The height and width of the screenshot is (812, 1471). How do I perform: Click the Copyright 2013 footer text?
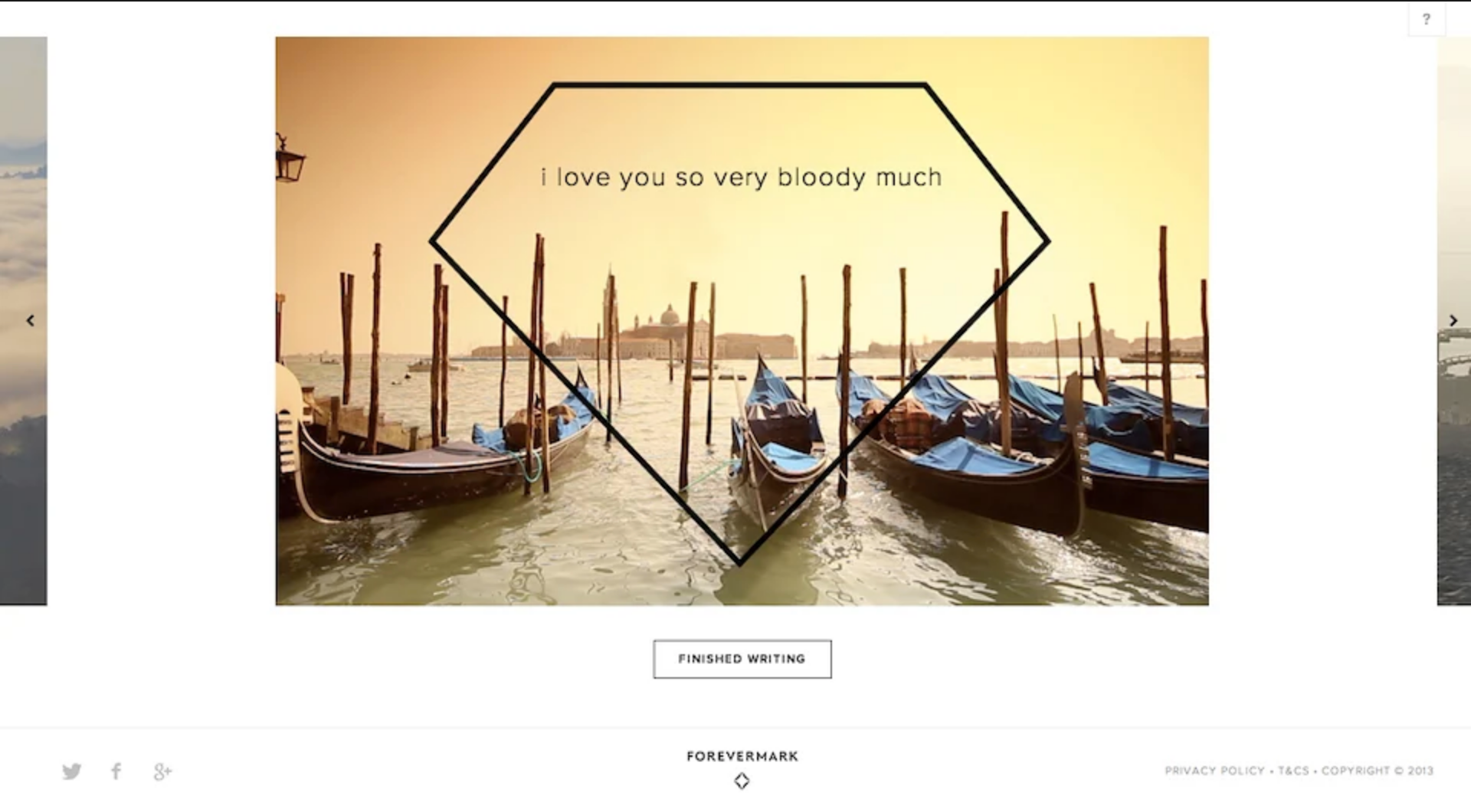[1378, 771]
